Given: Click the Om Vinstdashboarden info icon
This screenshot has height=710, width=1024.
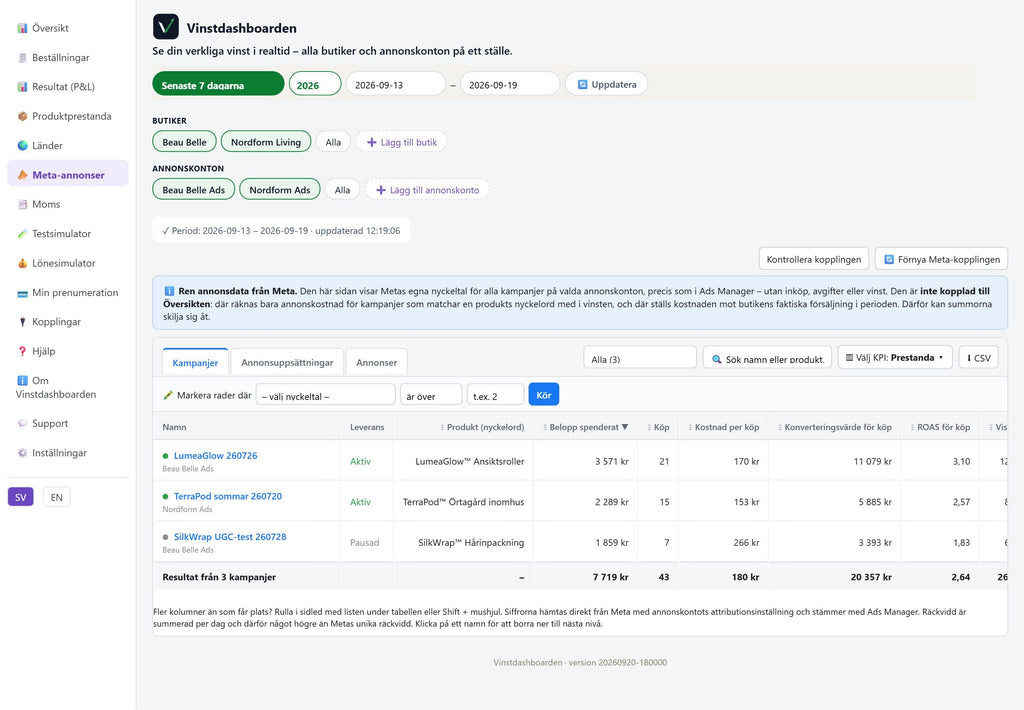Looking at the screenshot, I should point(22,381).
